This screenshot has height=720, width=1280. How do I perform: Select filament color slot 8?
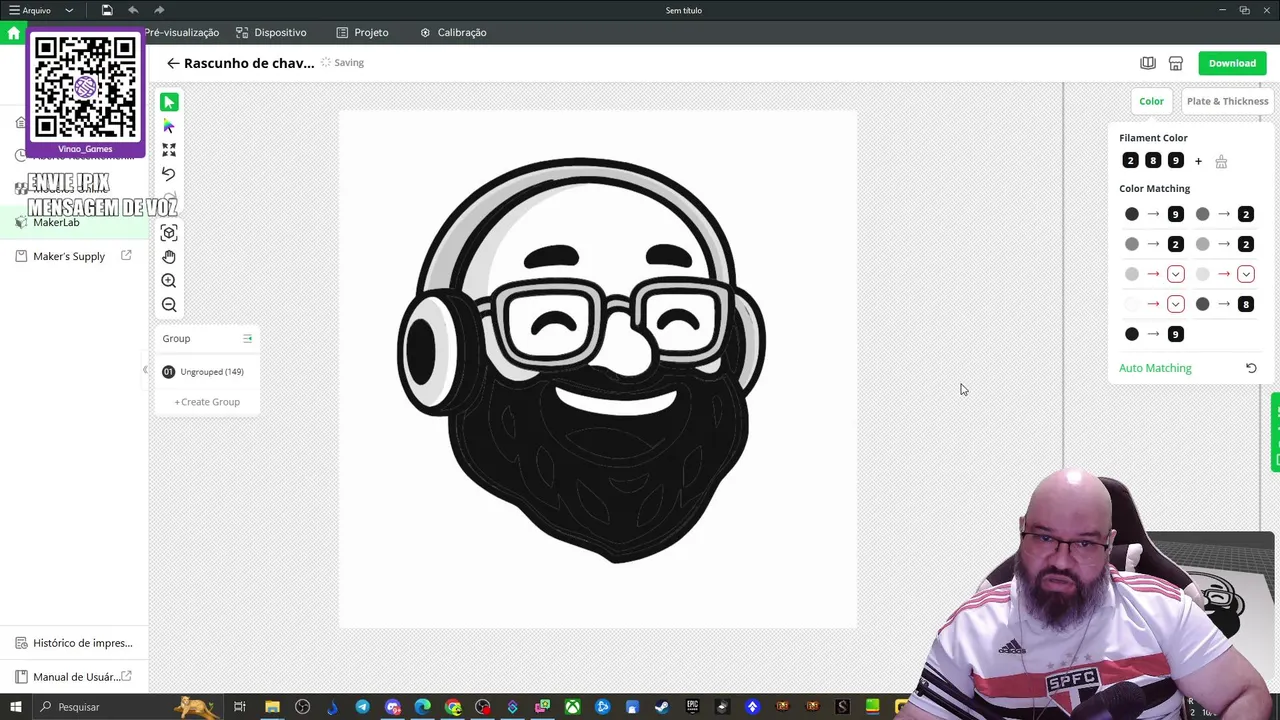(1153, 161)
